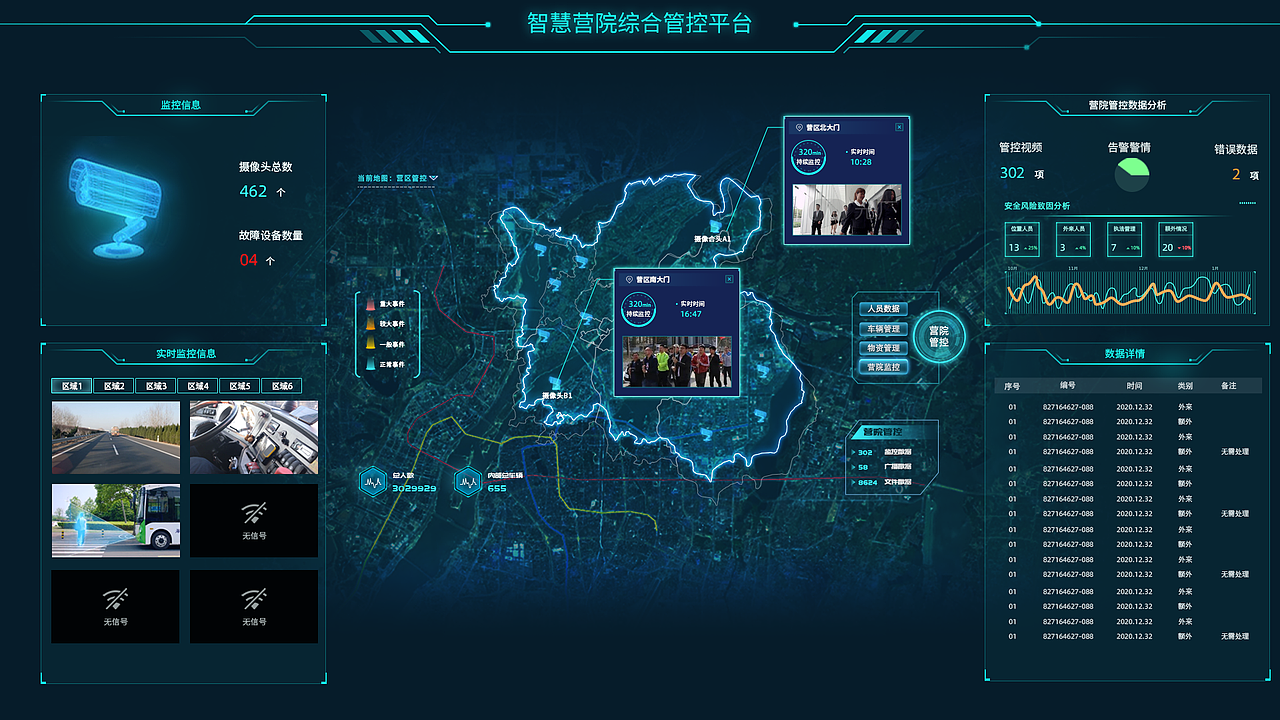Viewport: 1280px width, 720px height.
Task: Click the 320min progress ring on 管区北大门 popup
Action: point(809,157)
